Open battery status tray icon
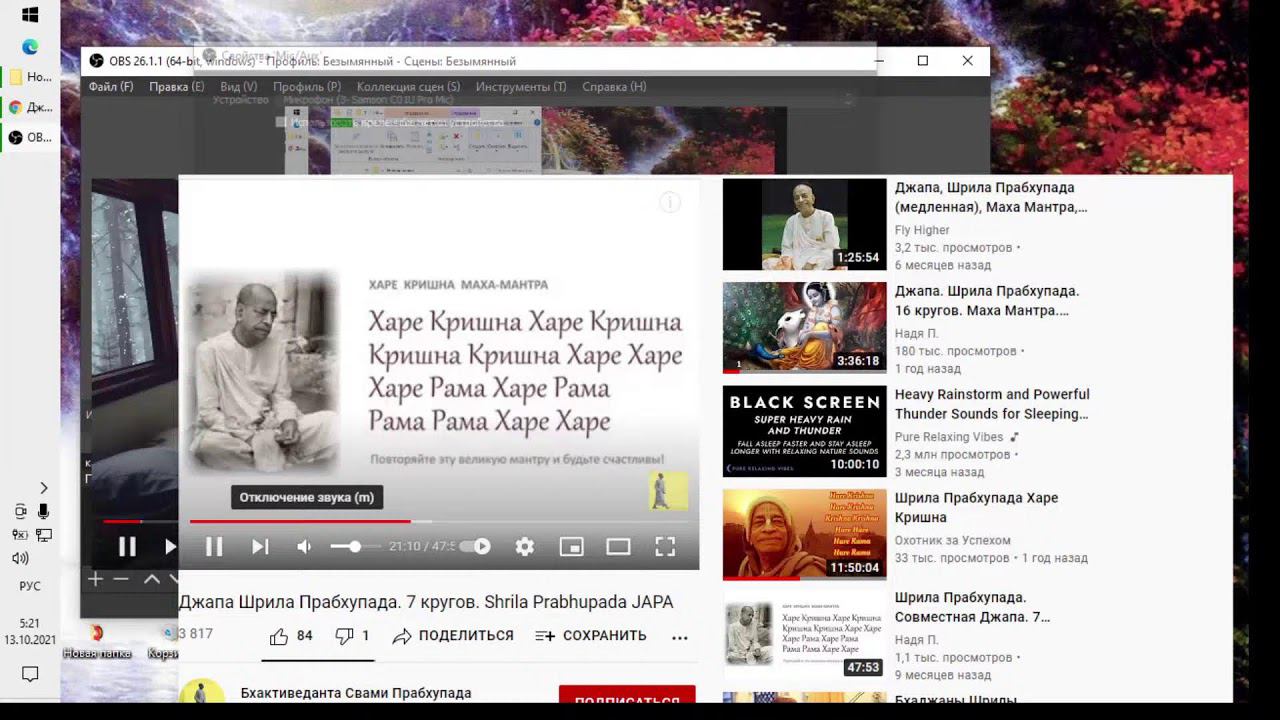The width and height of the screenshot is (1280, 720). [20, 535]
